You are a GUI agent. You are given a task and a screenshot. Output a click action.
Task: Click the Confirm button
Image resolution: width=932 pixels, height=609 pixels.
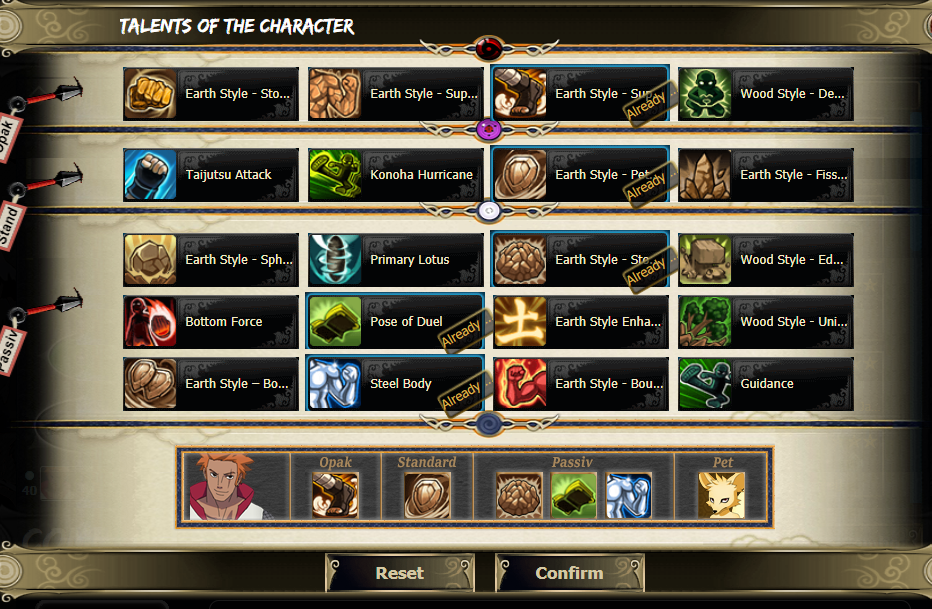pos(569,573)
